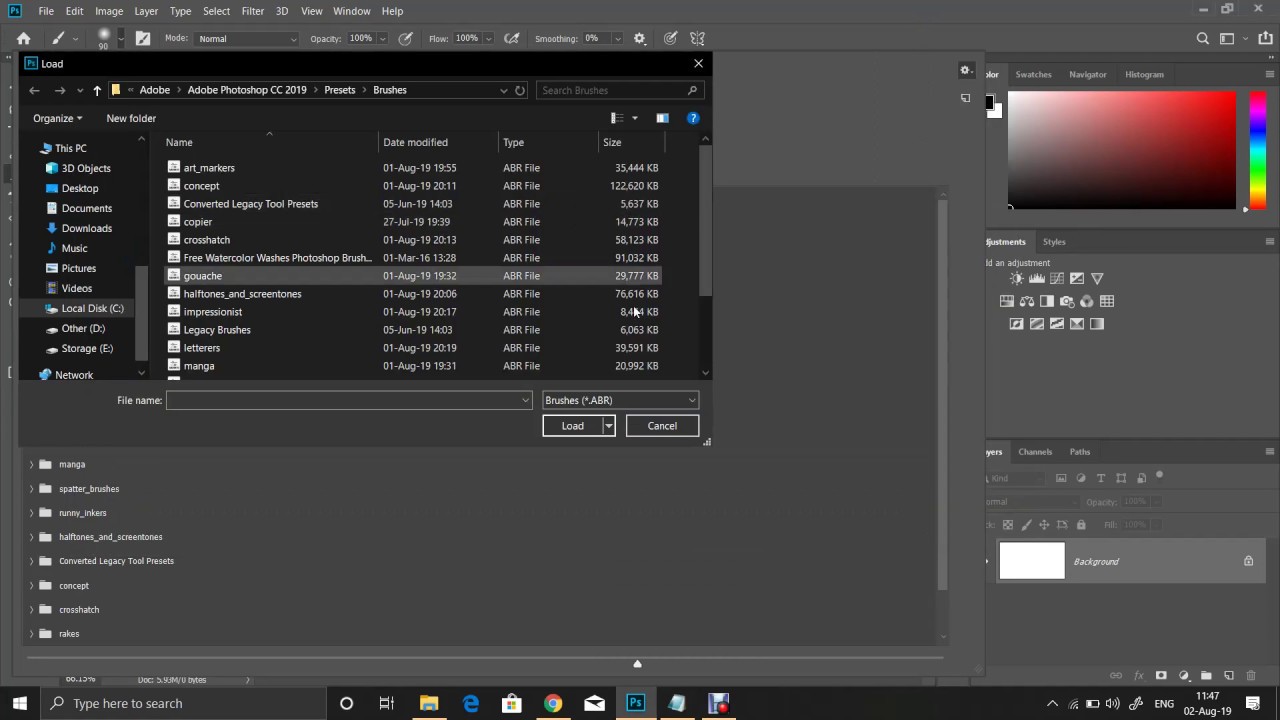The image size is (1280, 720).
Task: Create a new layer icon
Action: coord(1229,676)
